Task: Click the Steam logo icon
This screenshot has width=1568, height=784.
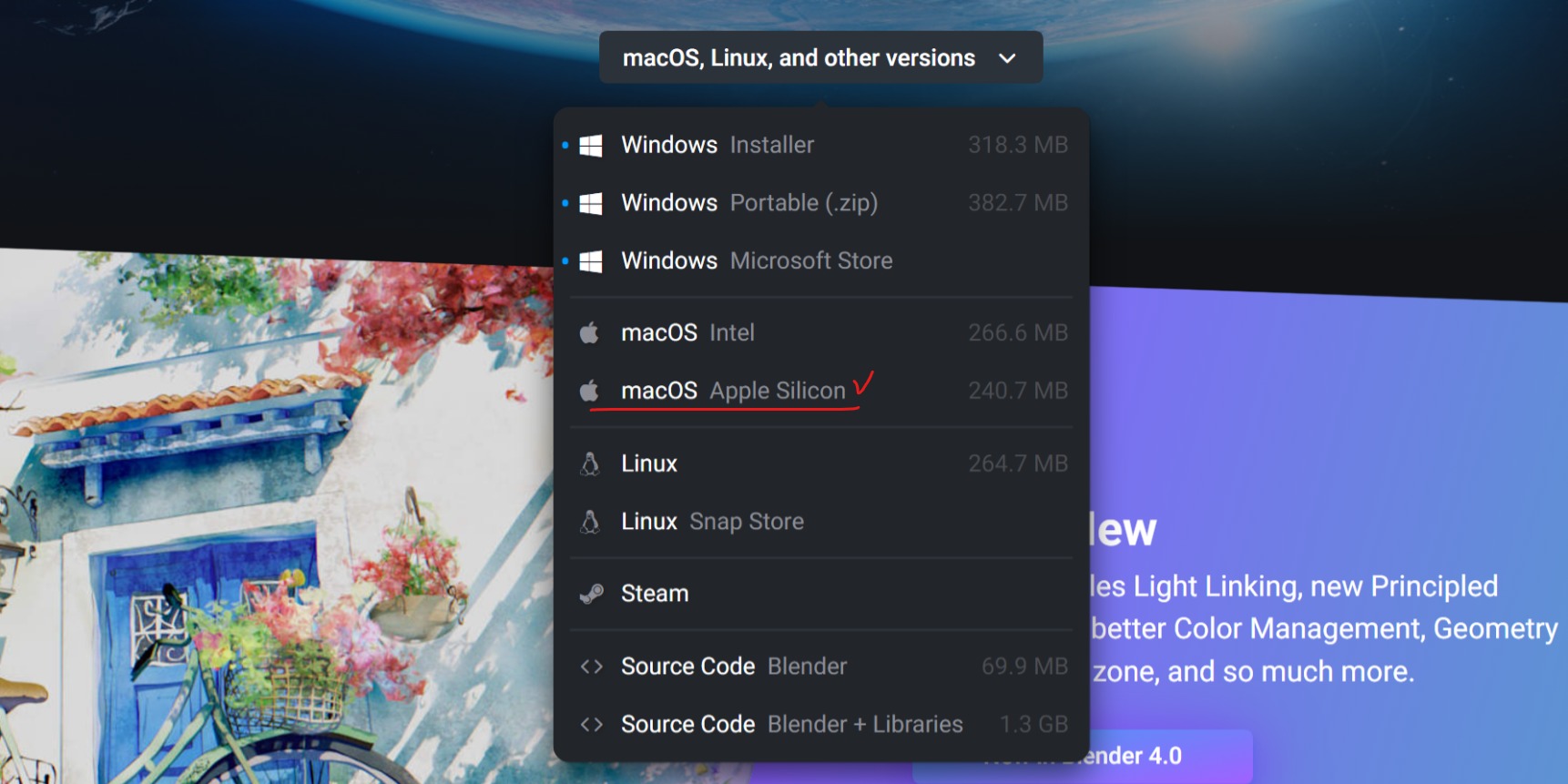Action: (591, 594)
